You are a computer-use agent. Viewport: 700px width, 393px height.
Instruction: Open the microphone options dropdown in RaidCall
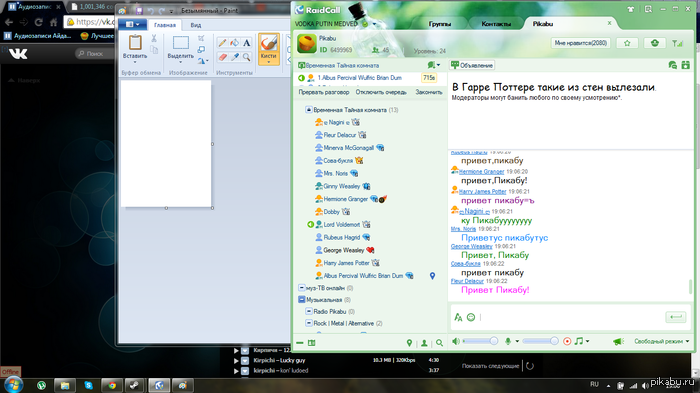click(x=517, y=341)
